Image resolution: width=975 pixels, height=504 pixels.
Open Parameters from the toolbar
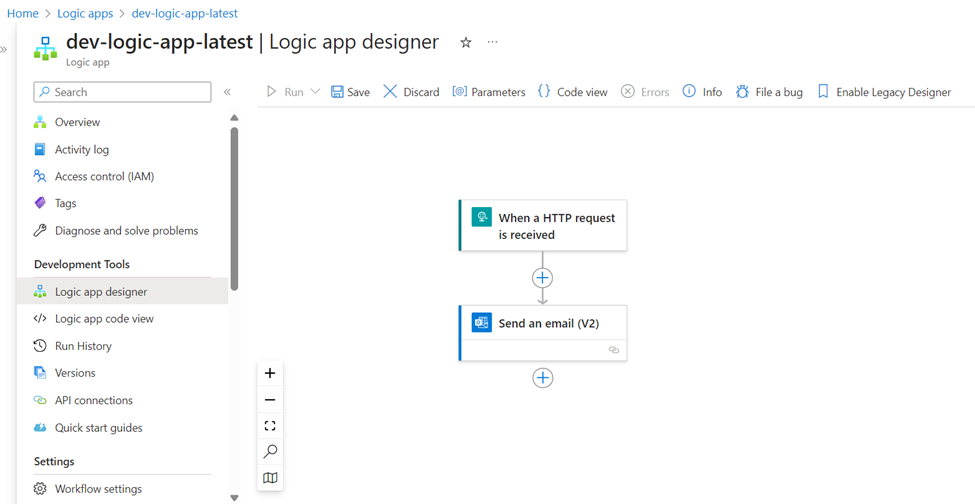point(489,92)
